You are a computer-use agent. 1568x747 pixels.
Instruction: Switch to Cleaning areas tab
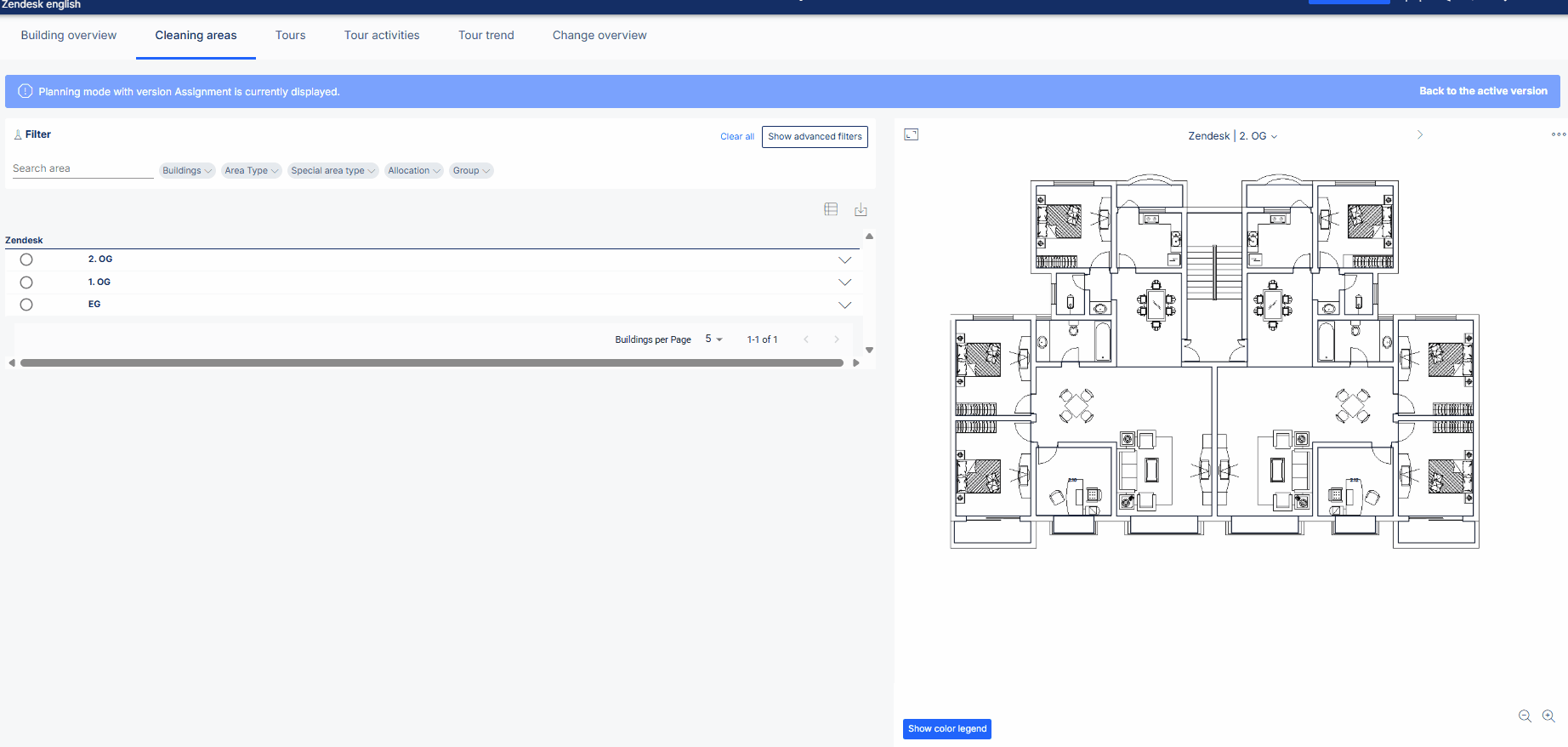pos(196,35)
